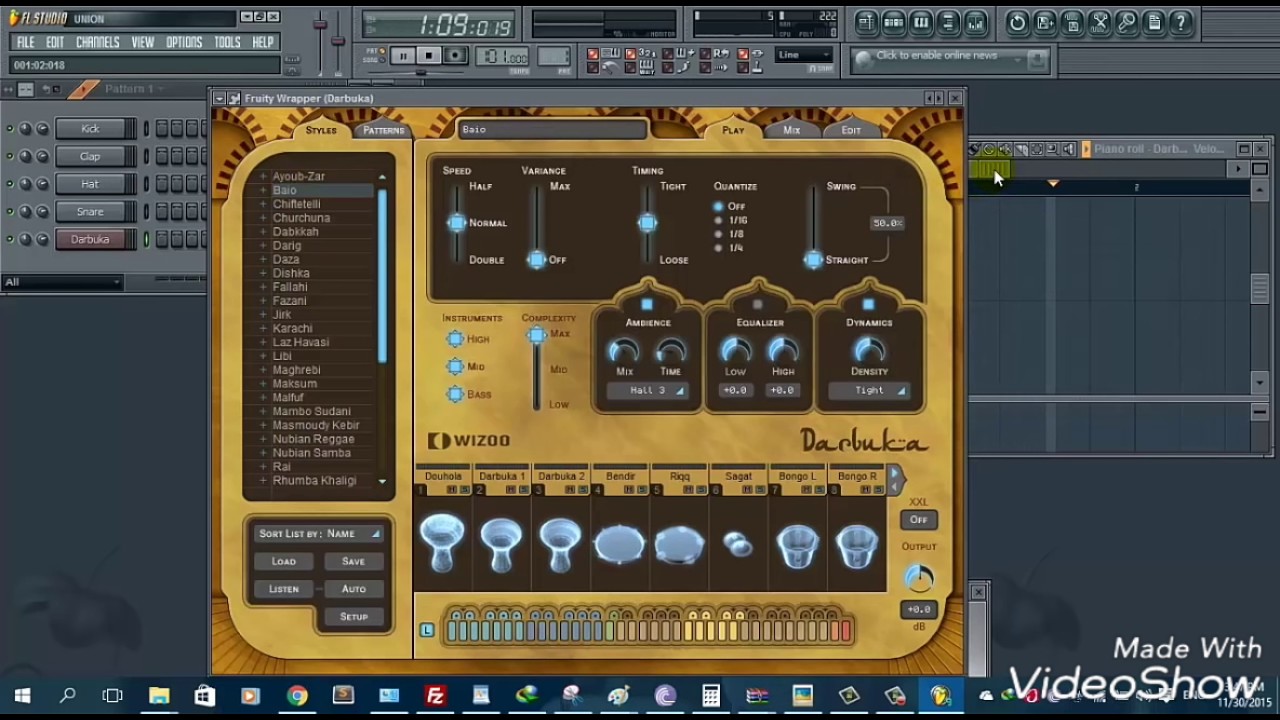Click the Bongo L drum
This screenshot has width=1280, height=720.
797,547
